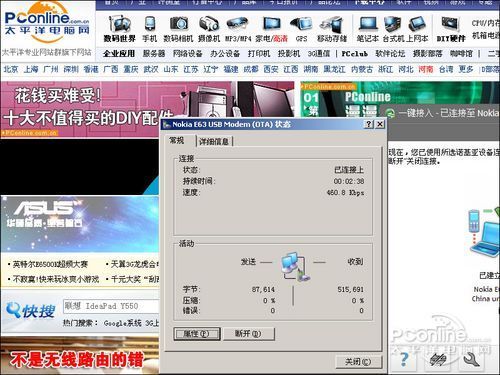Open the 手机 phone category icon
This screenshot has width=500, height=375.
pyautogui.click(x=150, y=24)
